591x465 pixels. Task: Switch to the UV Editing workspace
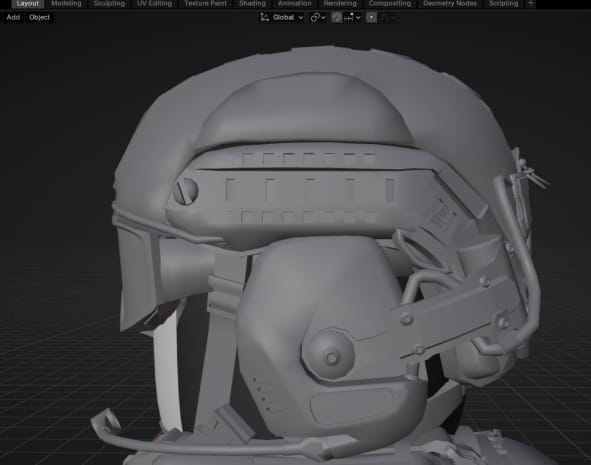click(x=155, y=3)
